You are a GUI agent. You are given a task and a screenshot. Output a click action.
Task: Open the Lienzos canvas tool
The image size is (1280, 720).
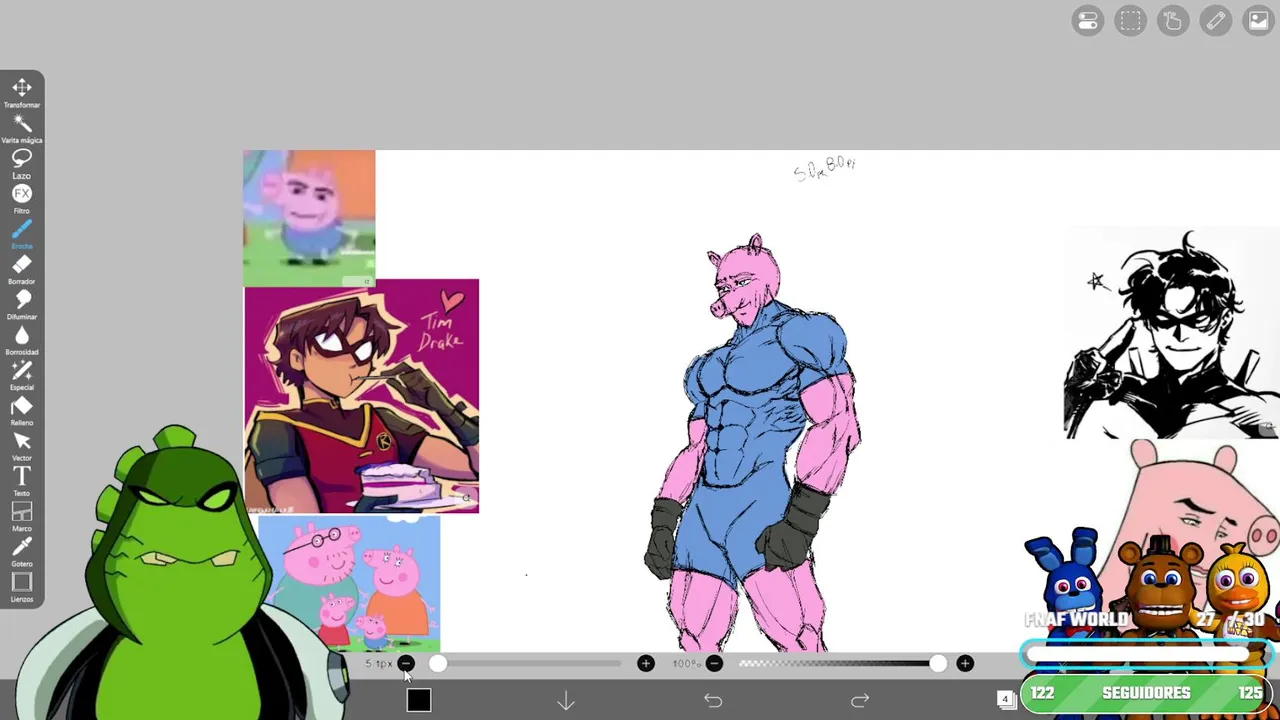[22, 587]
